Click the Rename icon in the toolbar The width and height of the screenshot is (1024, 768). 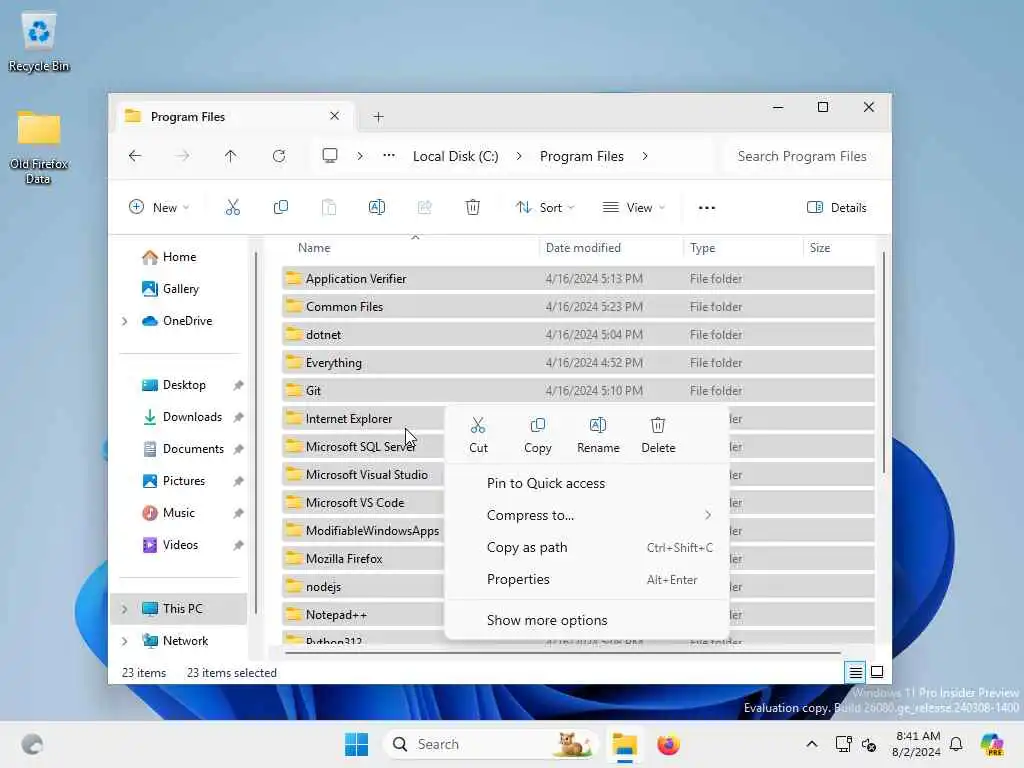coord(377,208)
